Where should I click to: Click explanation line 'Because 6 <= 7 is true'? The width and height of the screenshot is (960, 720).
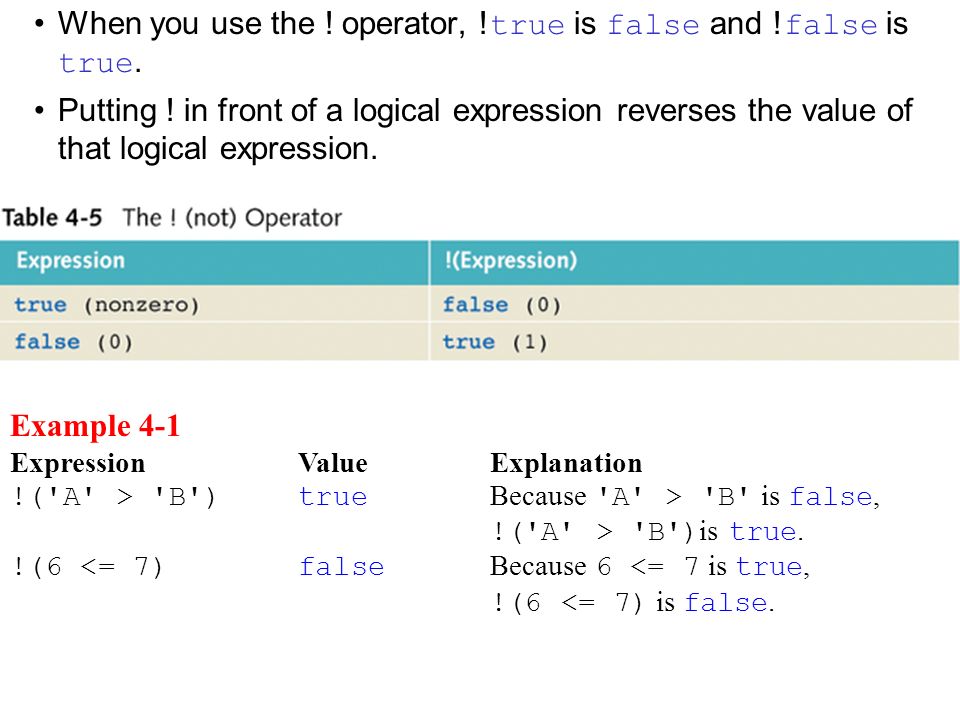[x=650, y=566]
